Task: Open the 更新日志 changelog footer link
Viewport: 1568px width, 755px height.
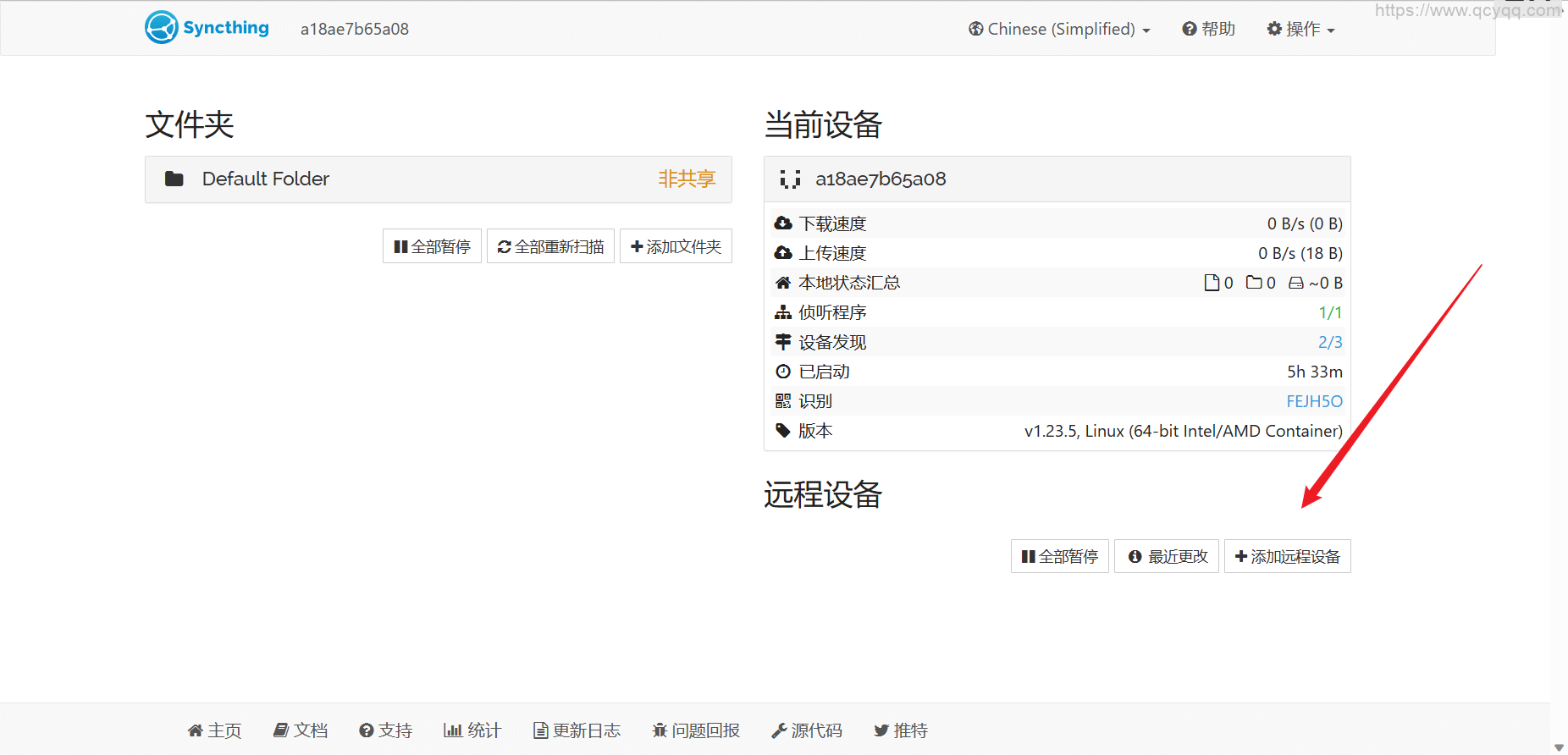Action: (x=577, y=730)
